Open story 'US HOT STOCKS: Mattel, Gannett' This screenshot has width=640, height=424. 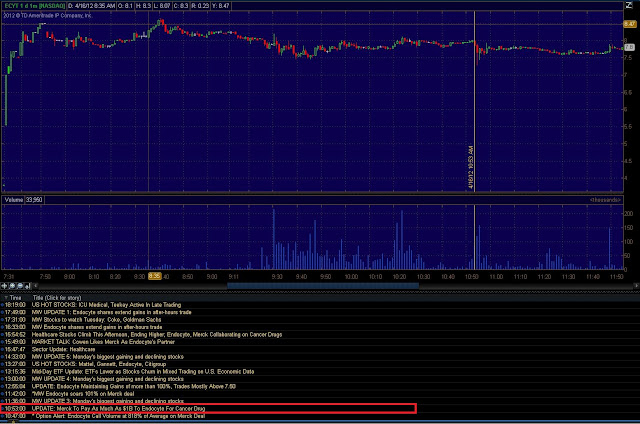[99, 364]
